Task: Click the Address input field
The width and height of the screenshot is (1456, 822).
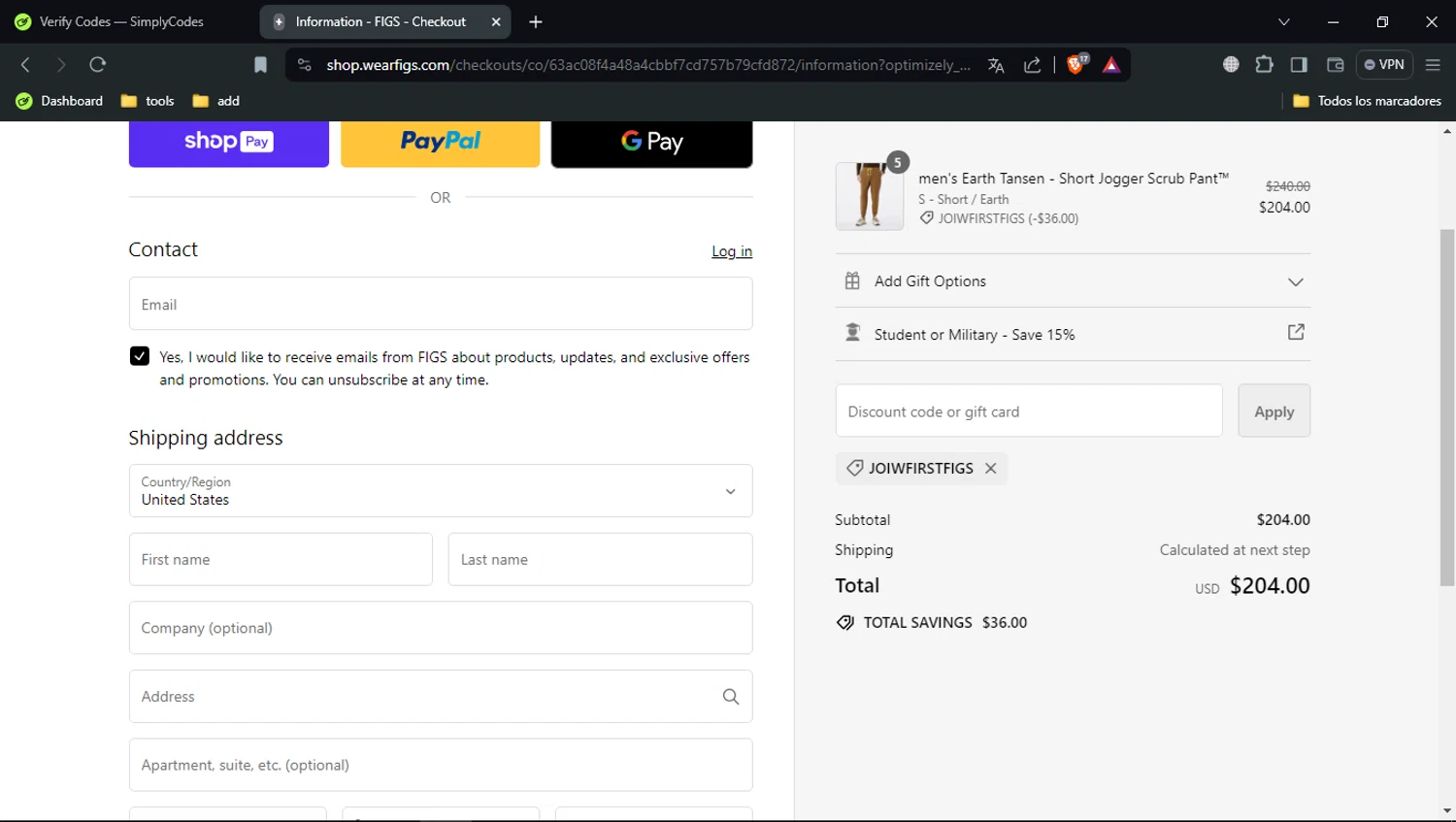Action: point(441,696)
